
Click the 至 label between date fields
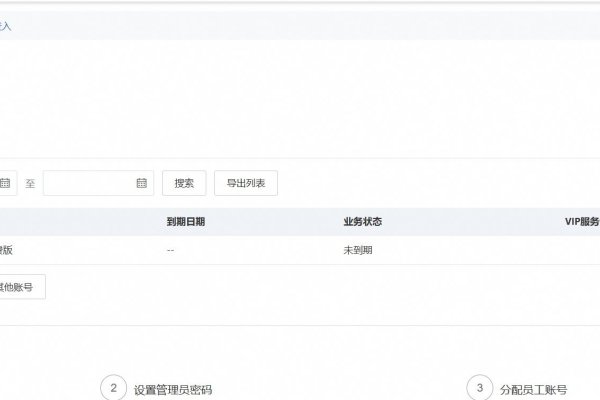[30, 183]
